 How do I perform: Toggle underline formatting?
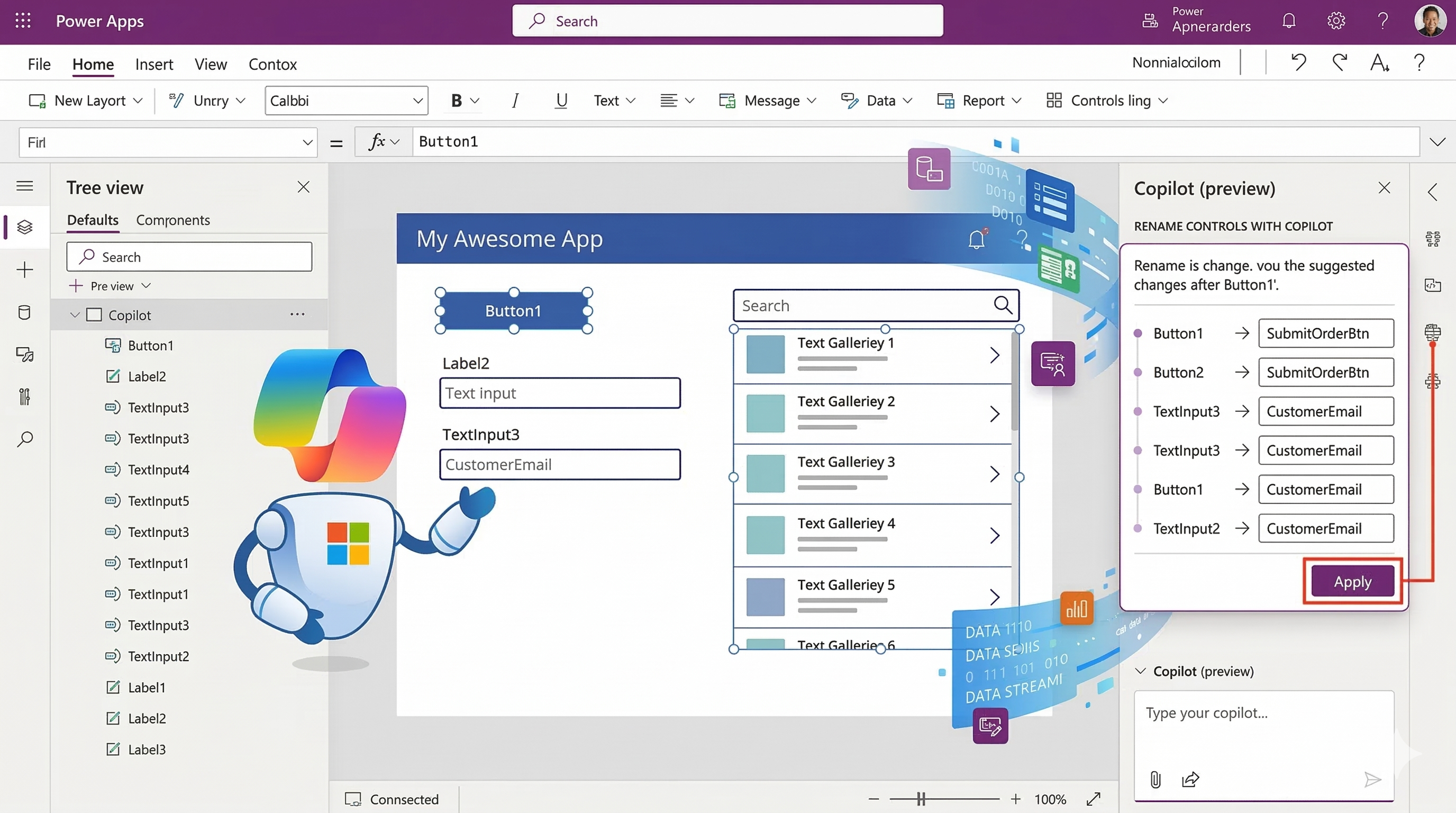coord(561,101)
